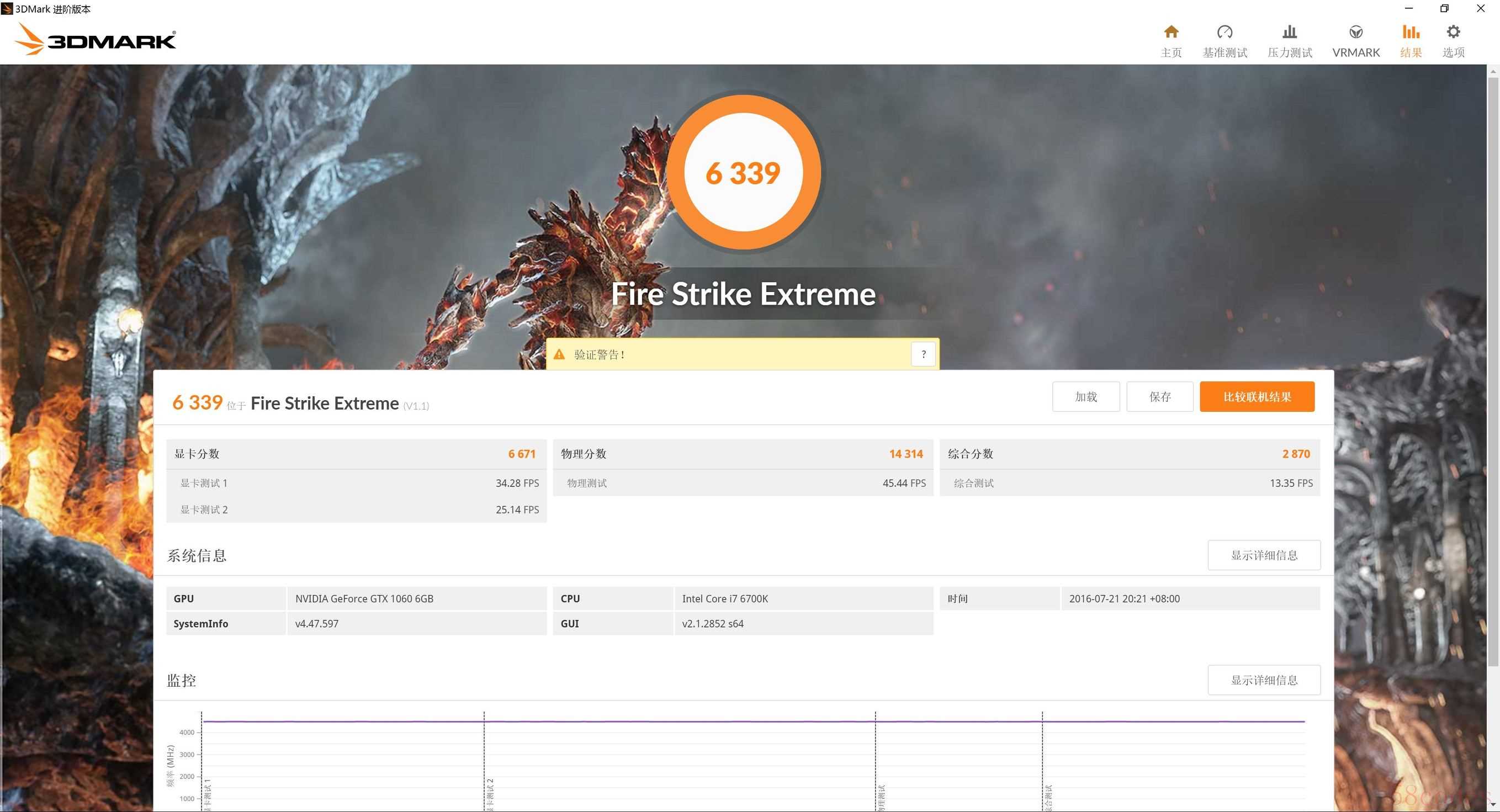Click the 综合分数 value 2 870

point(1296,454)
